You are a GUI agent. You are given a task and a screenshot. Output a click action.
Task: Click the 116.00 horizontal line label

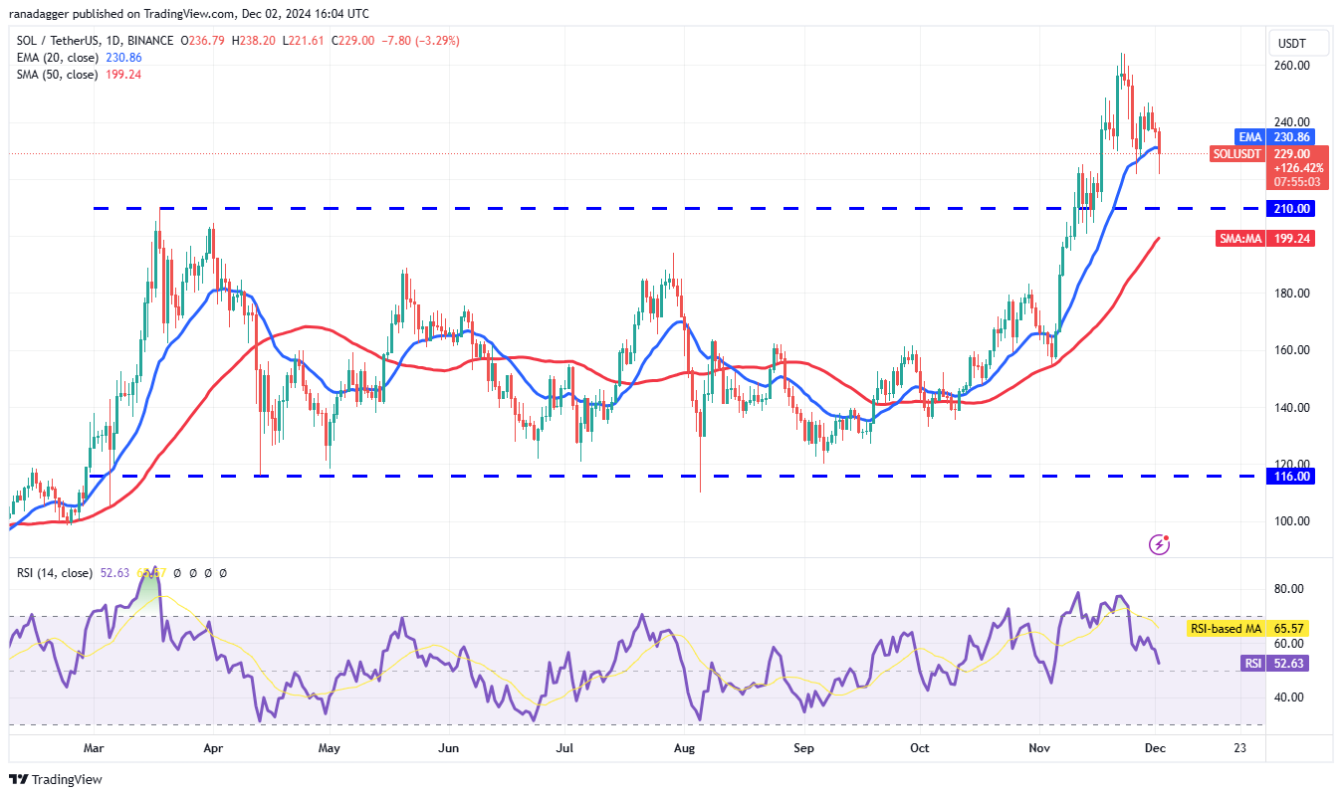1293,477
